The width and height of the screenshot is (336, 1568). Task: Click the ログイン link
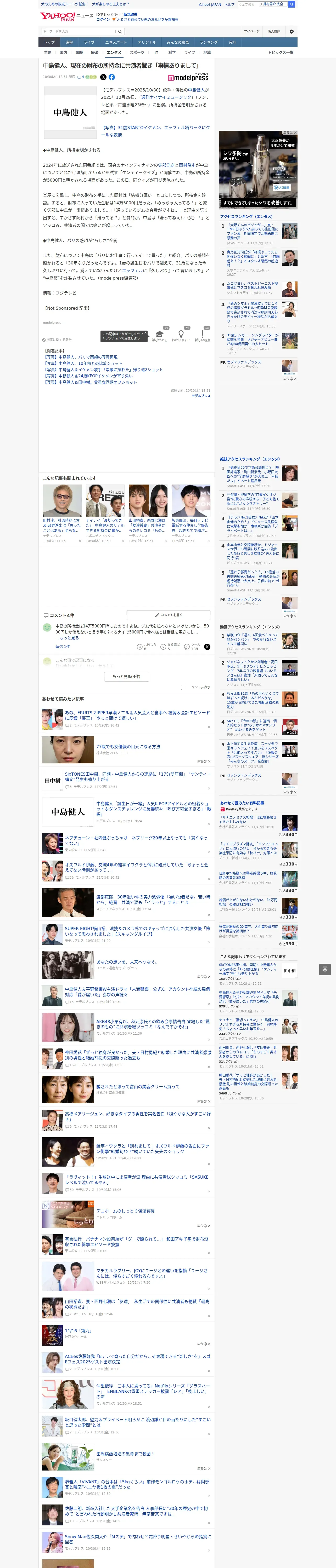103,20
